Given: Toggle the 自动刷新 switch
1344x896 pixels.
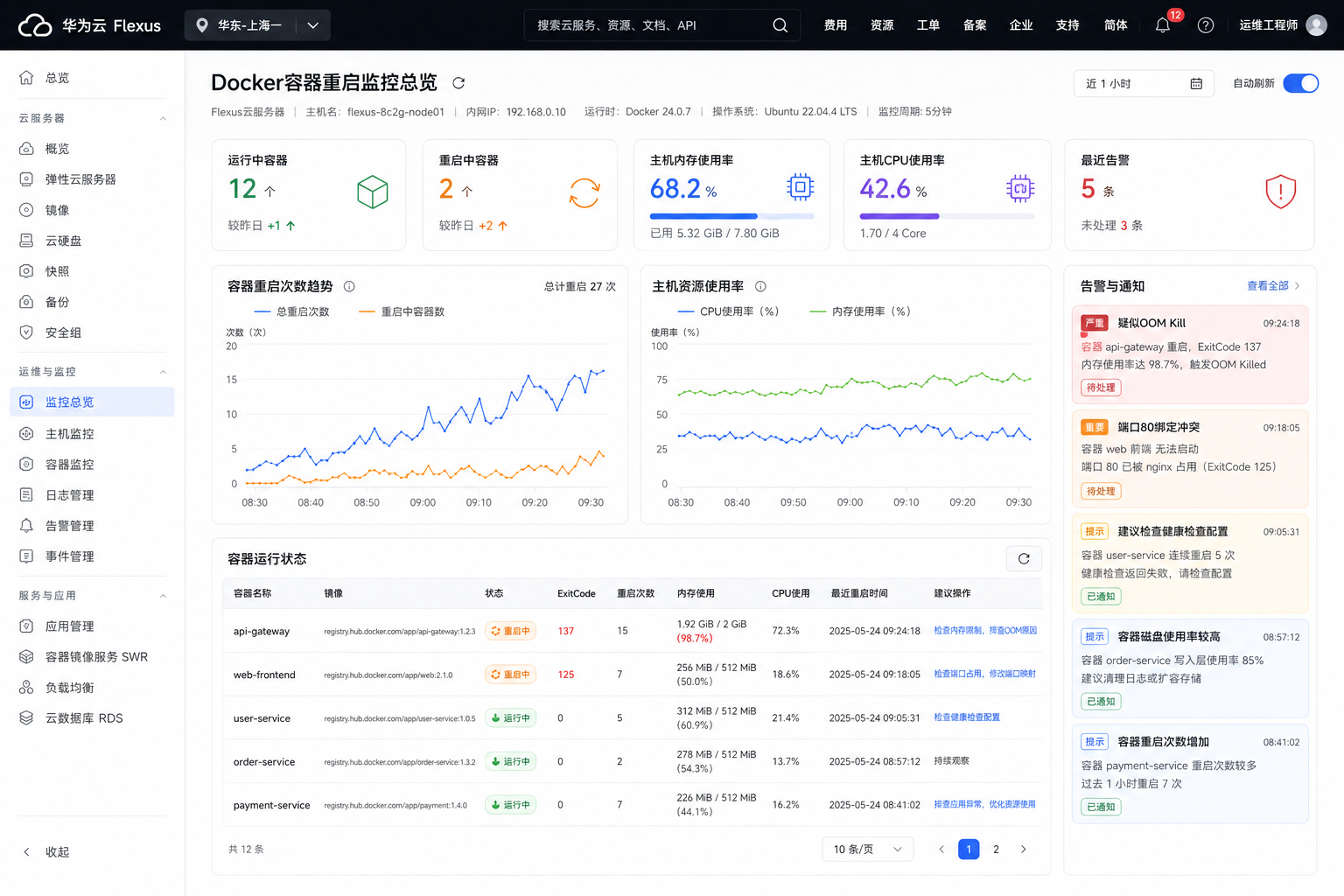Looking at the screenshot, I should 1300,83.
